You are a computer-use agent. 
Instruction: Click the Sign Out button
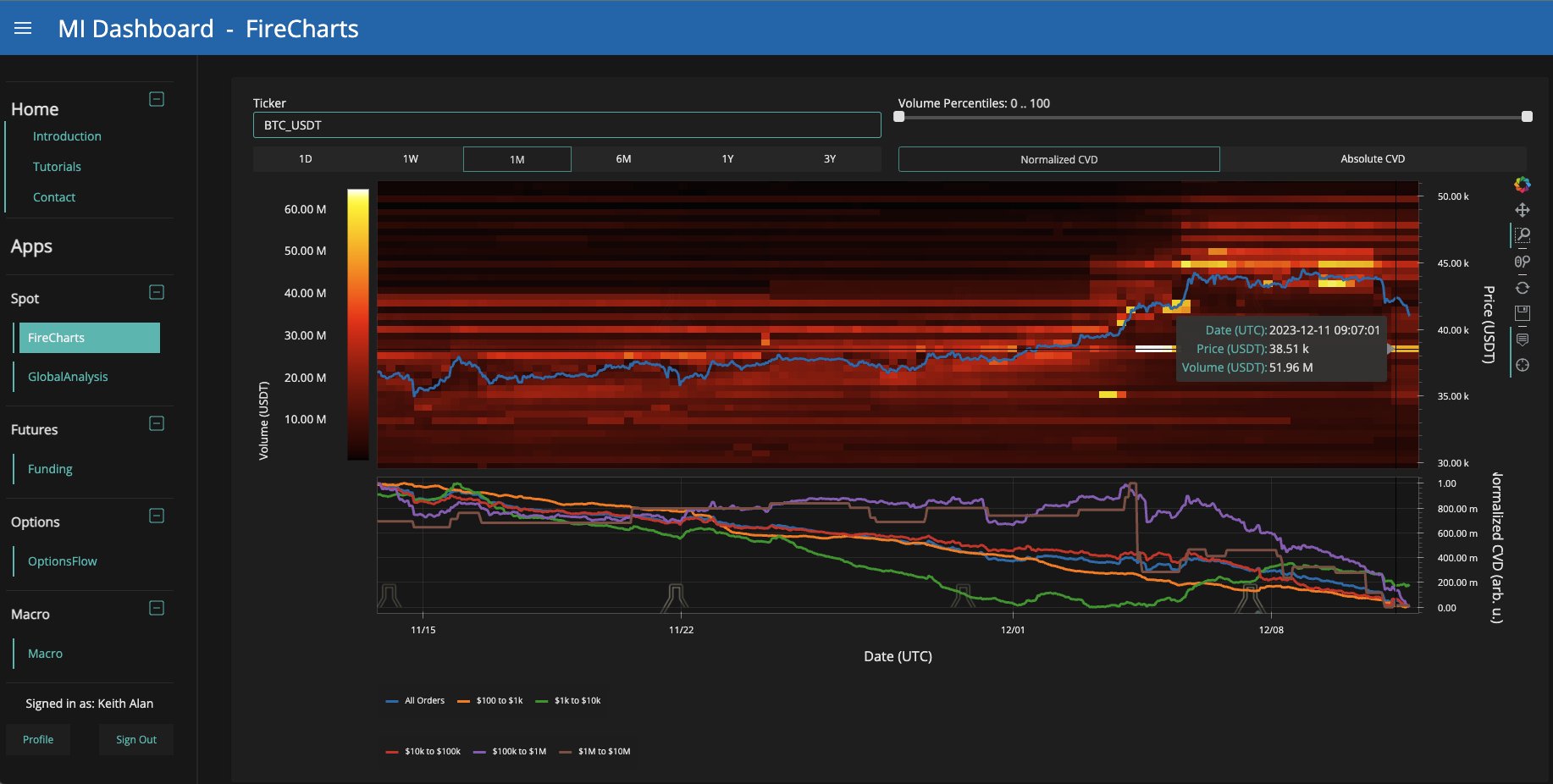[136, 739]
